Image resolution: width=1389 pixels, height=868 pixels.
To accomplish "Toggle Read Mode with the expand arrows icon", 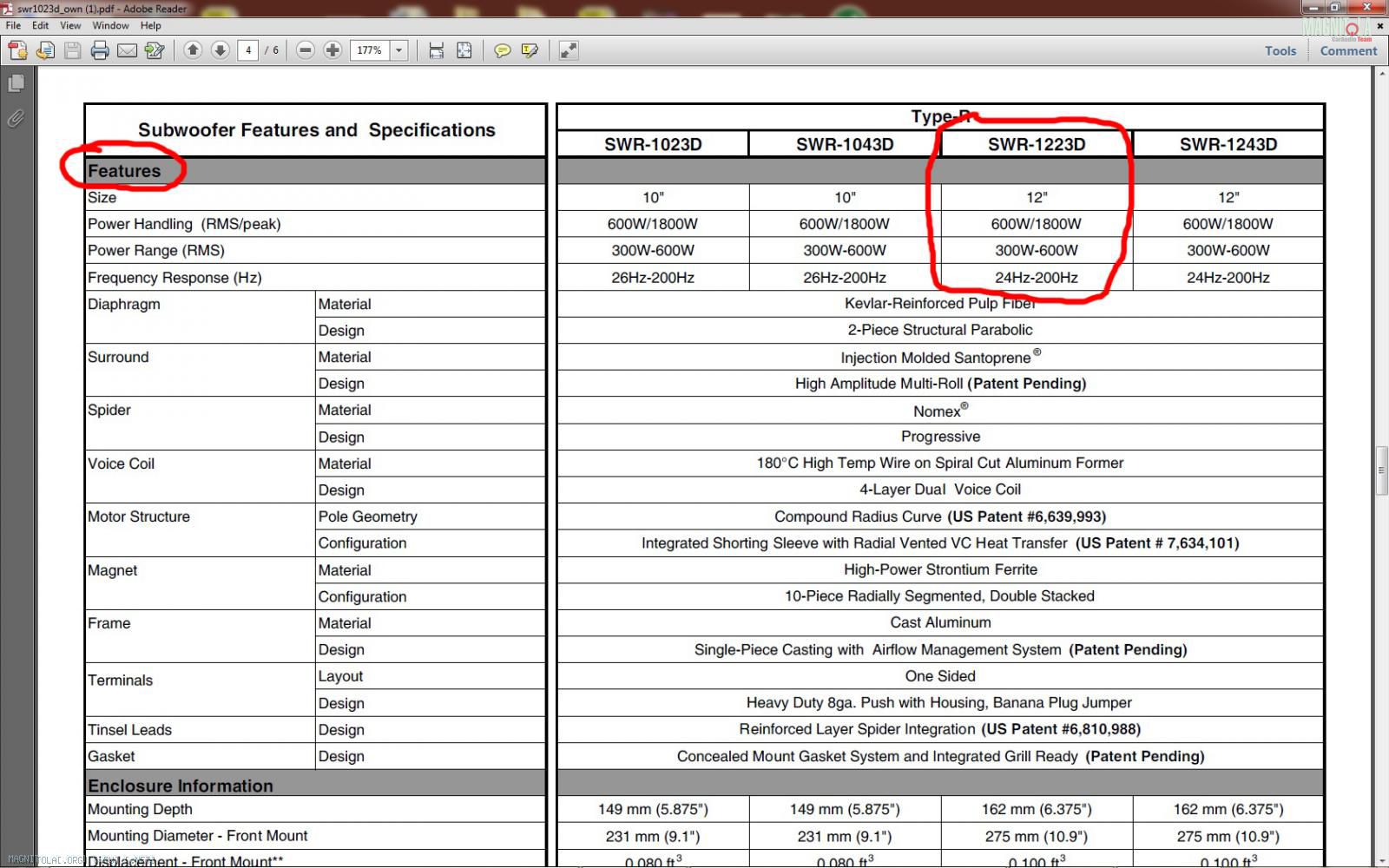I will pos(568,50).
